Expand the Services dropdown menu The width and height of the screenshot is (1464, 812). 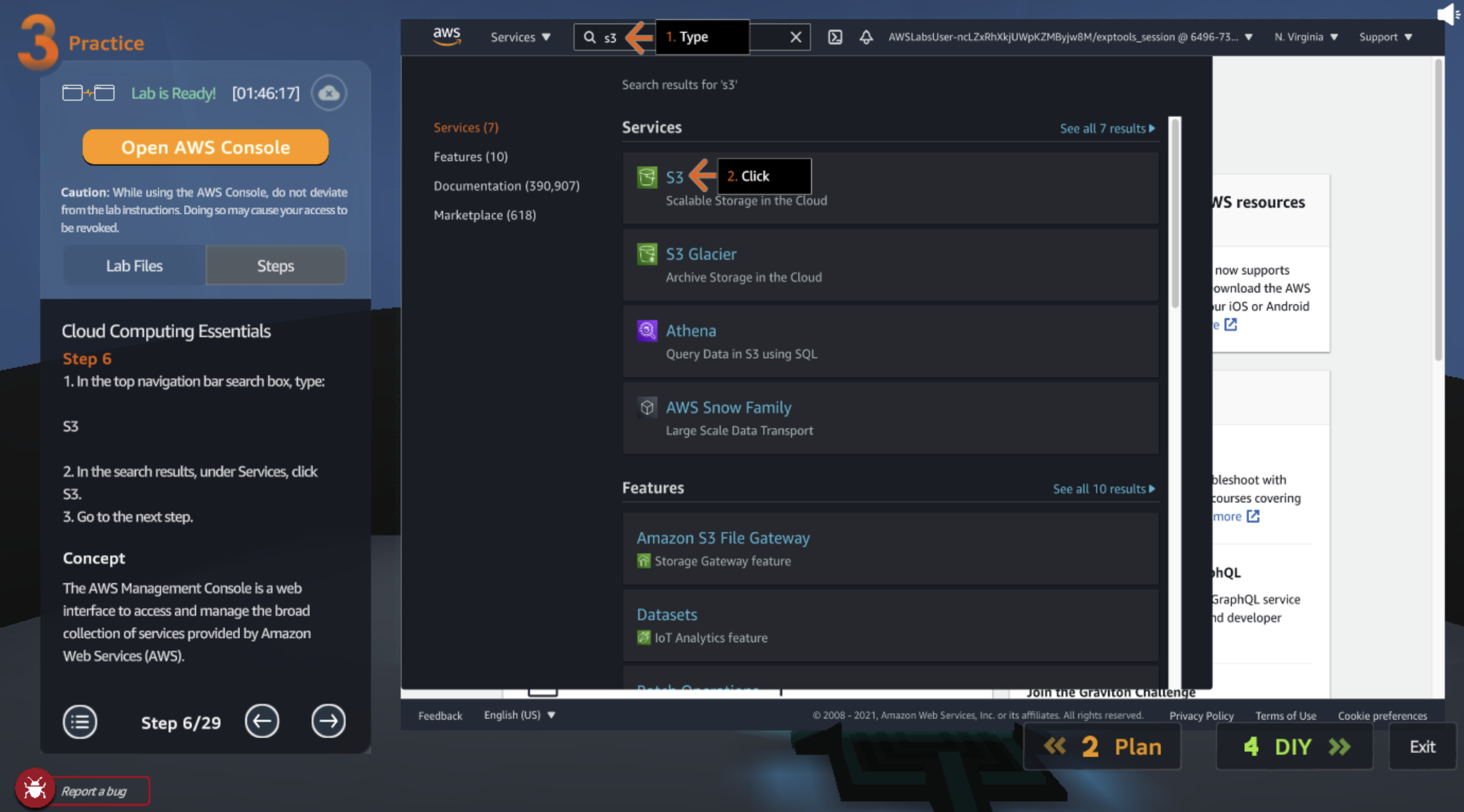pos(520,37)
